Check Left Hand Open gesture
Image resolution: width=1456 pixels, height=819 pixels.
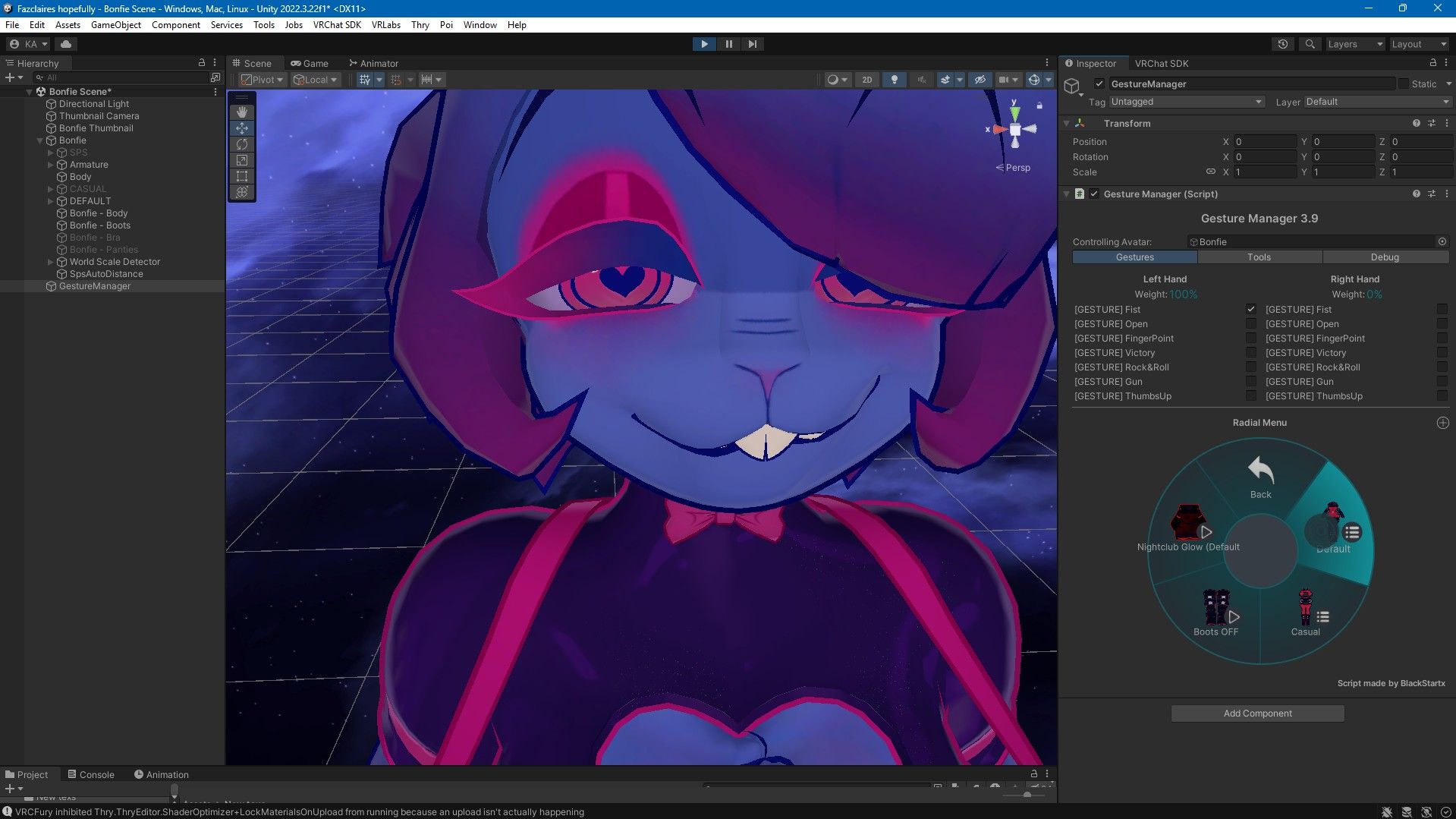[1251, 324]
